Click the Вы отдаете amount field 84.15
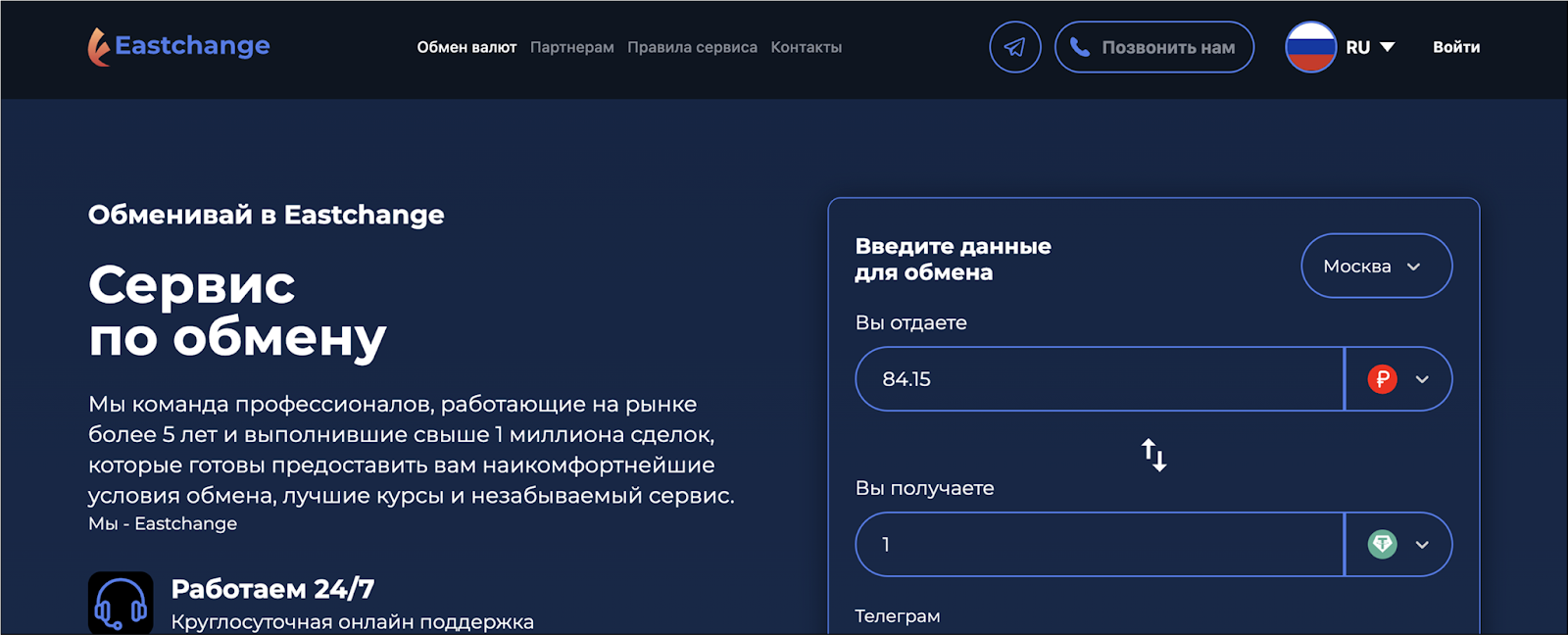Viewport: 1568px width, 635px height. (1100, 379)
